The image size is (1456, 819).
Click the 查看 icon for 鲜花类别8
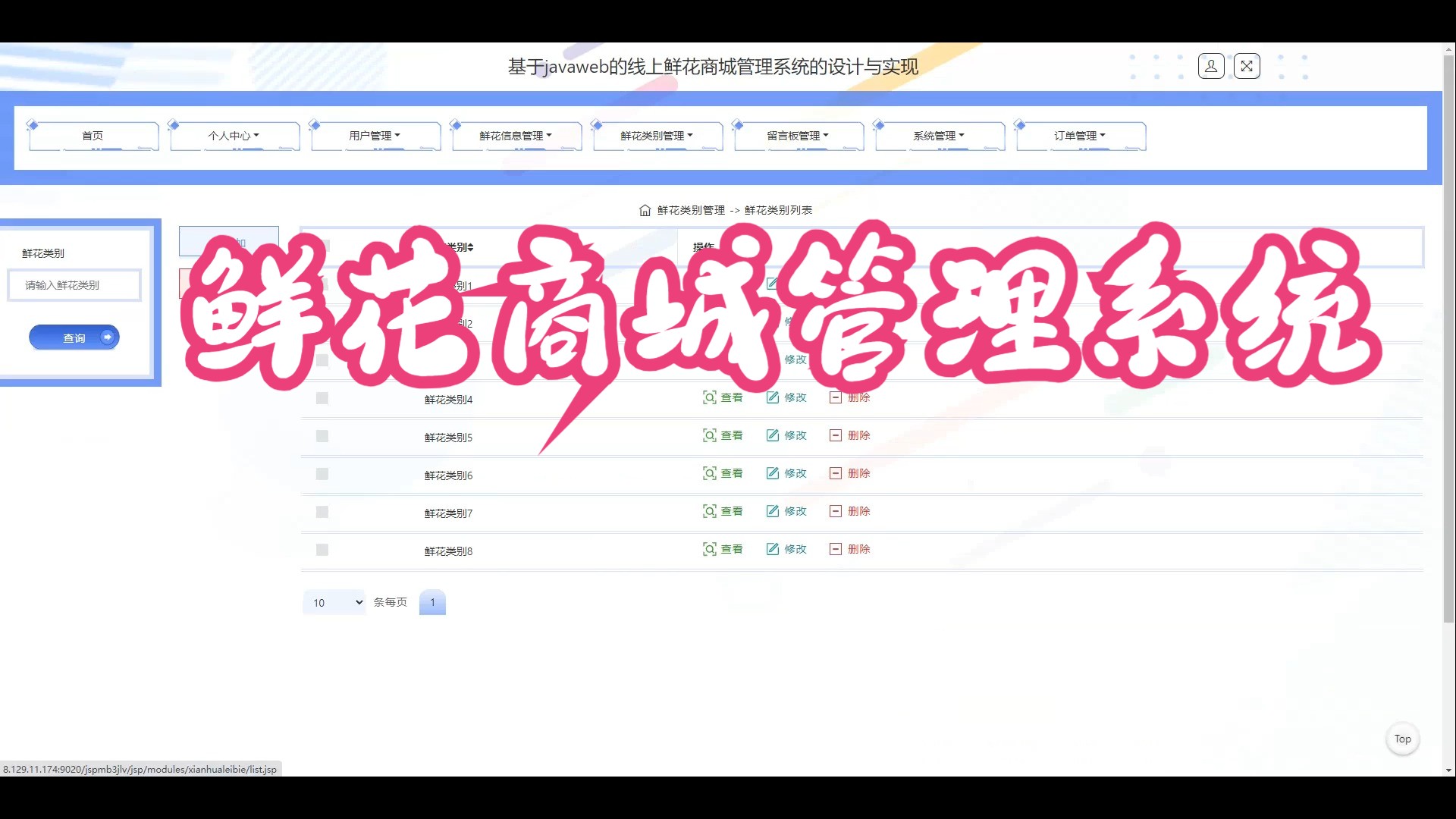(x=710, y=549)
